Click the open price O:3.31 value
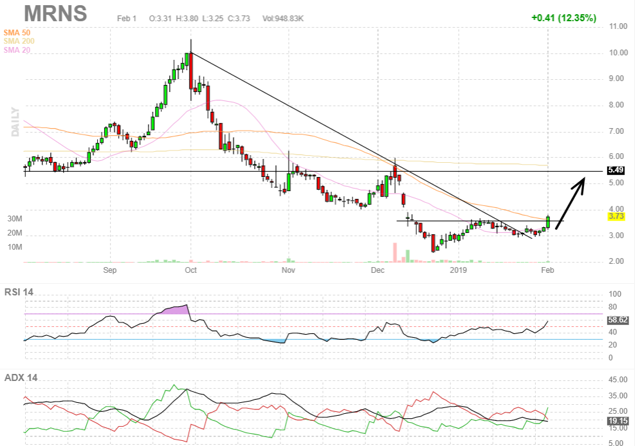Image resolution: width=640 pixels, height=446 pixels. [160, 18]
